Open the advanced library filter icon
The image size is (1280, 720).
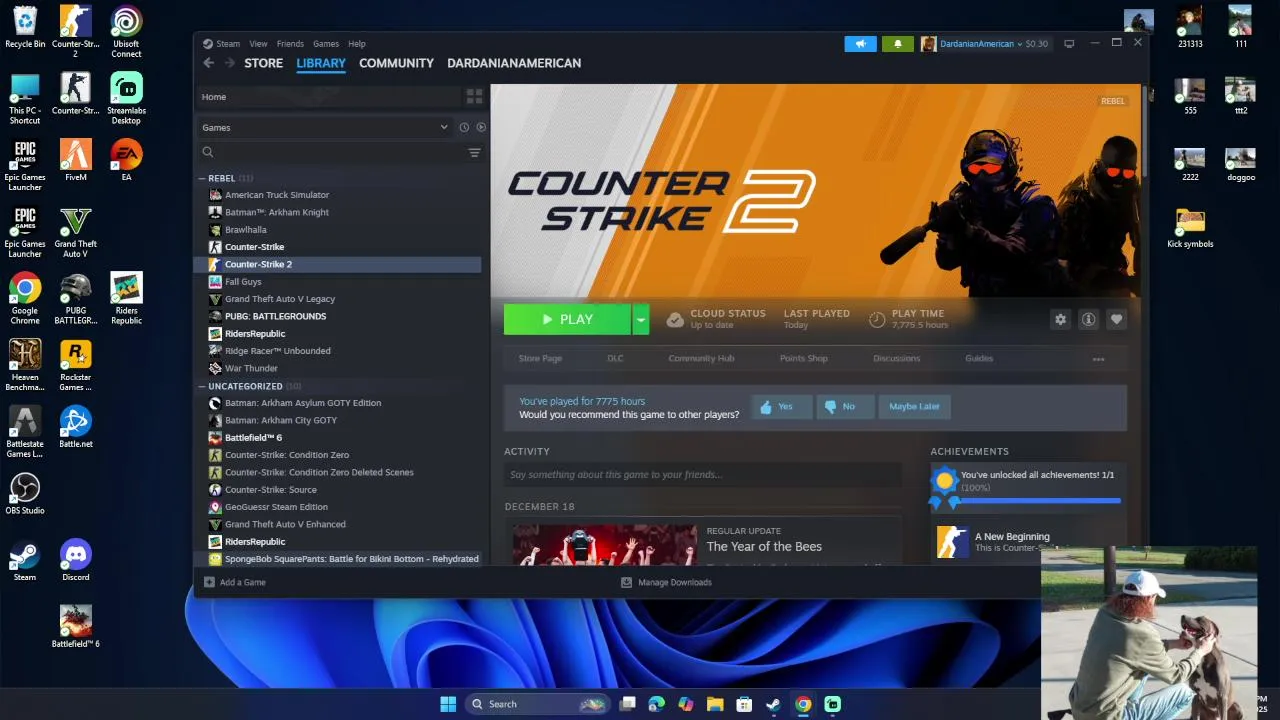click(474, 153)
